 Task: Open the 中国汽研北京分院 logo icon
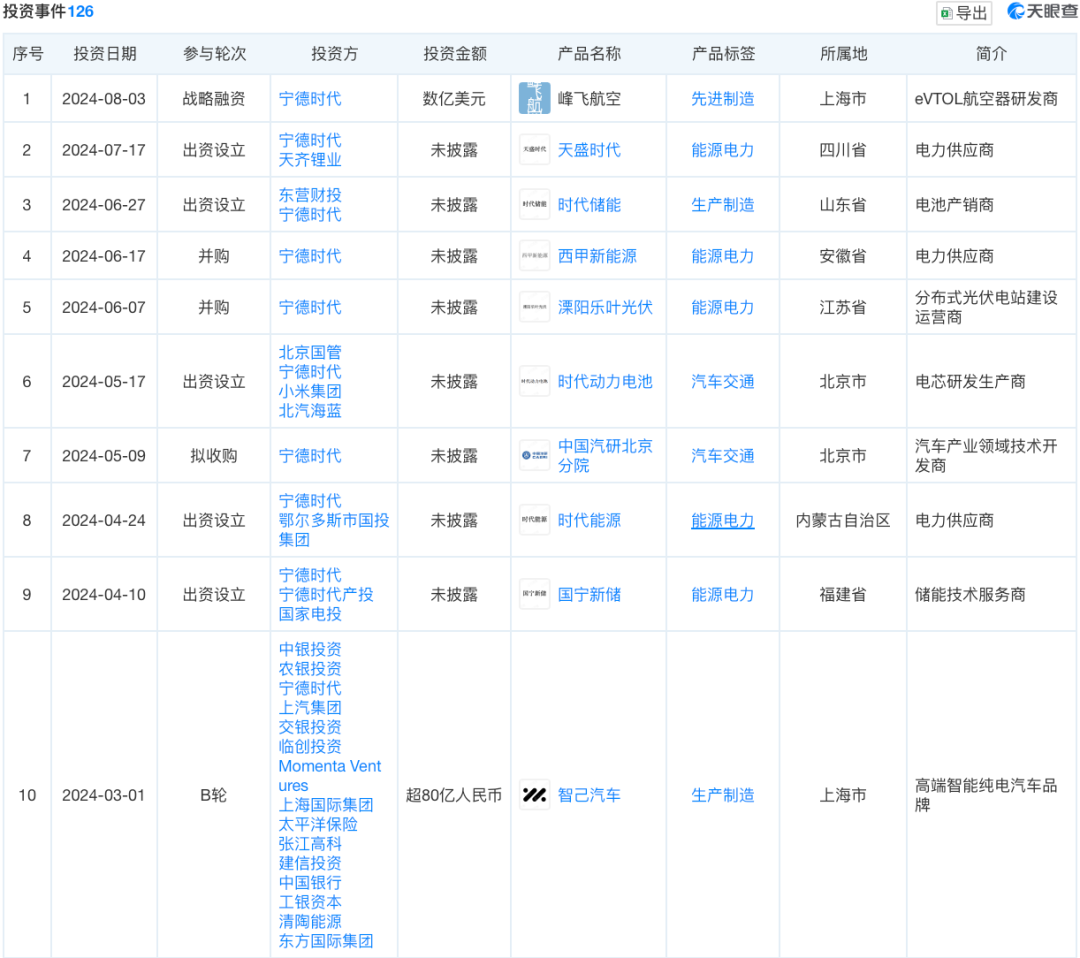(x=534, y=456)
